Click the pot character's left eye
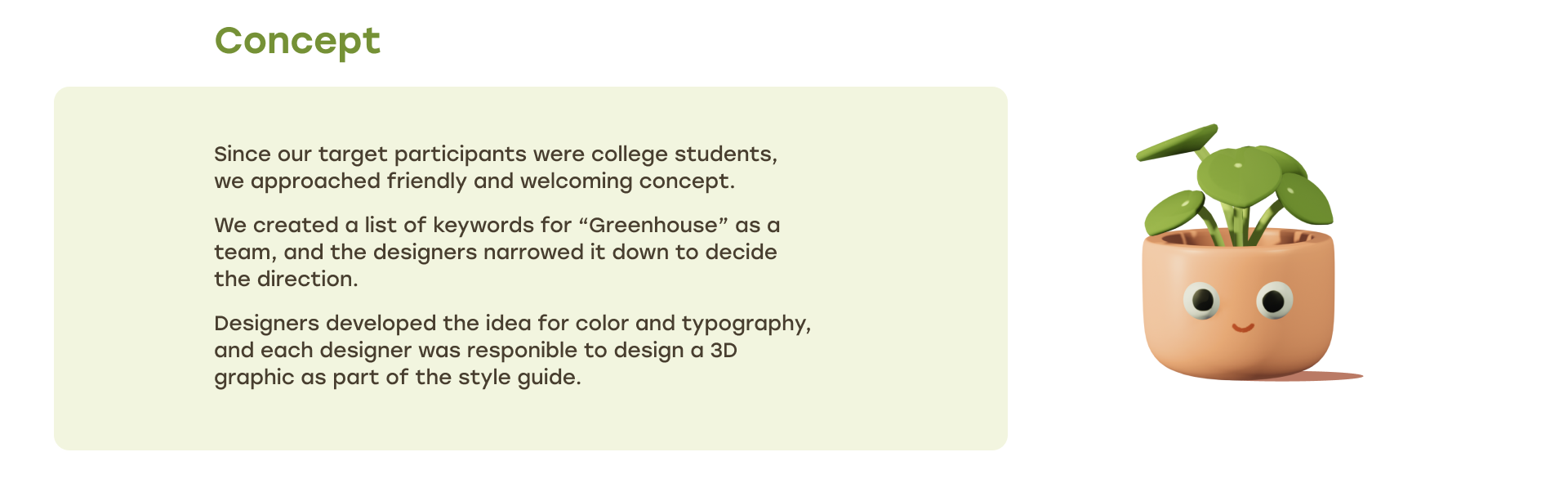The image size is (1568, 488). (x=1202, y=301)
